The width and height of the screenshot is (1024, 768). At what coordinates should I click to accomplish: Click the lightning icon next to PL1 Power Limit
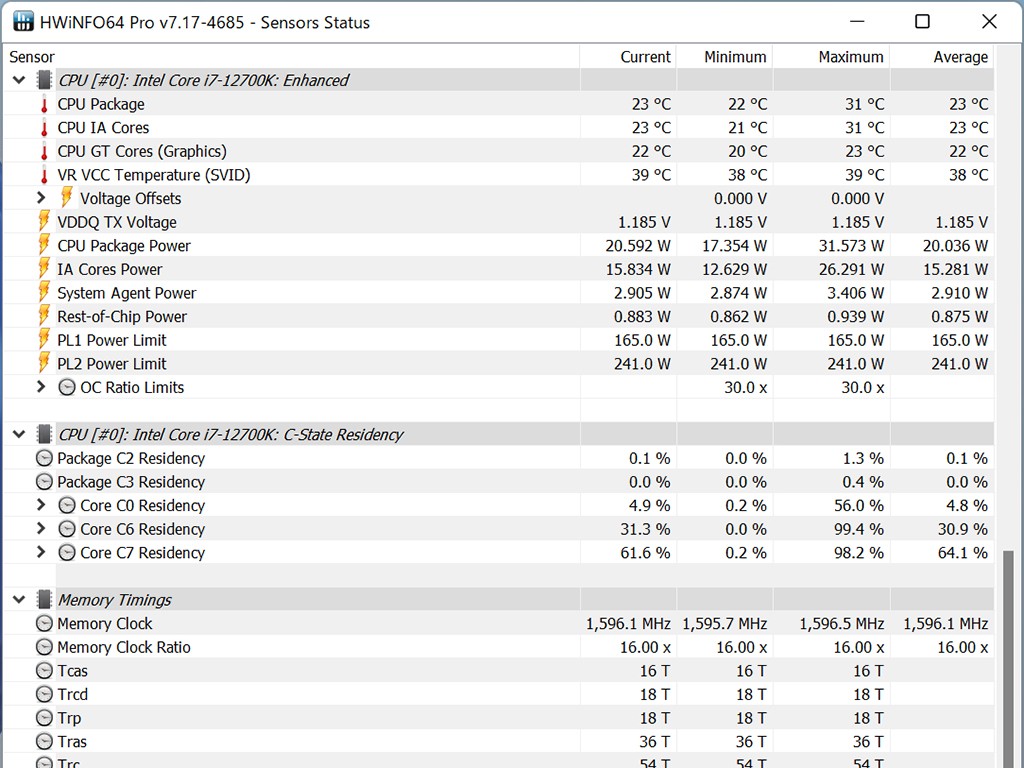[x=44, y=340]
